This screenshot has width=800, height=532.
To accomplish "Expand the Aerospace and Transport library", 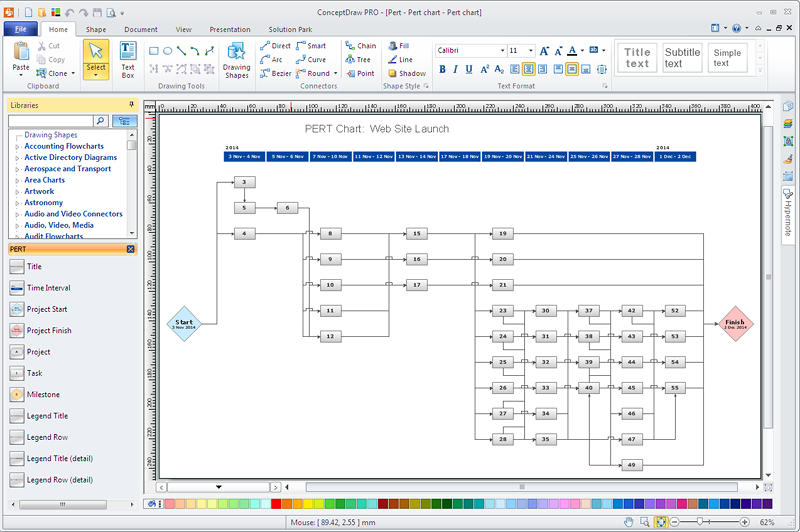I will 17,169.
